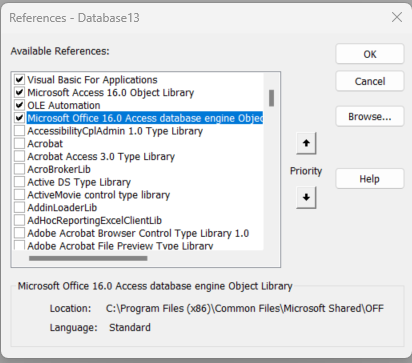Tick the AcroBrokerLib checkbox
This screenshot has width=412, height=363.
19,169
